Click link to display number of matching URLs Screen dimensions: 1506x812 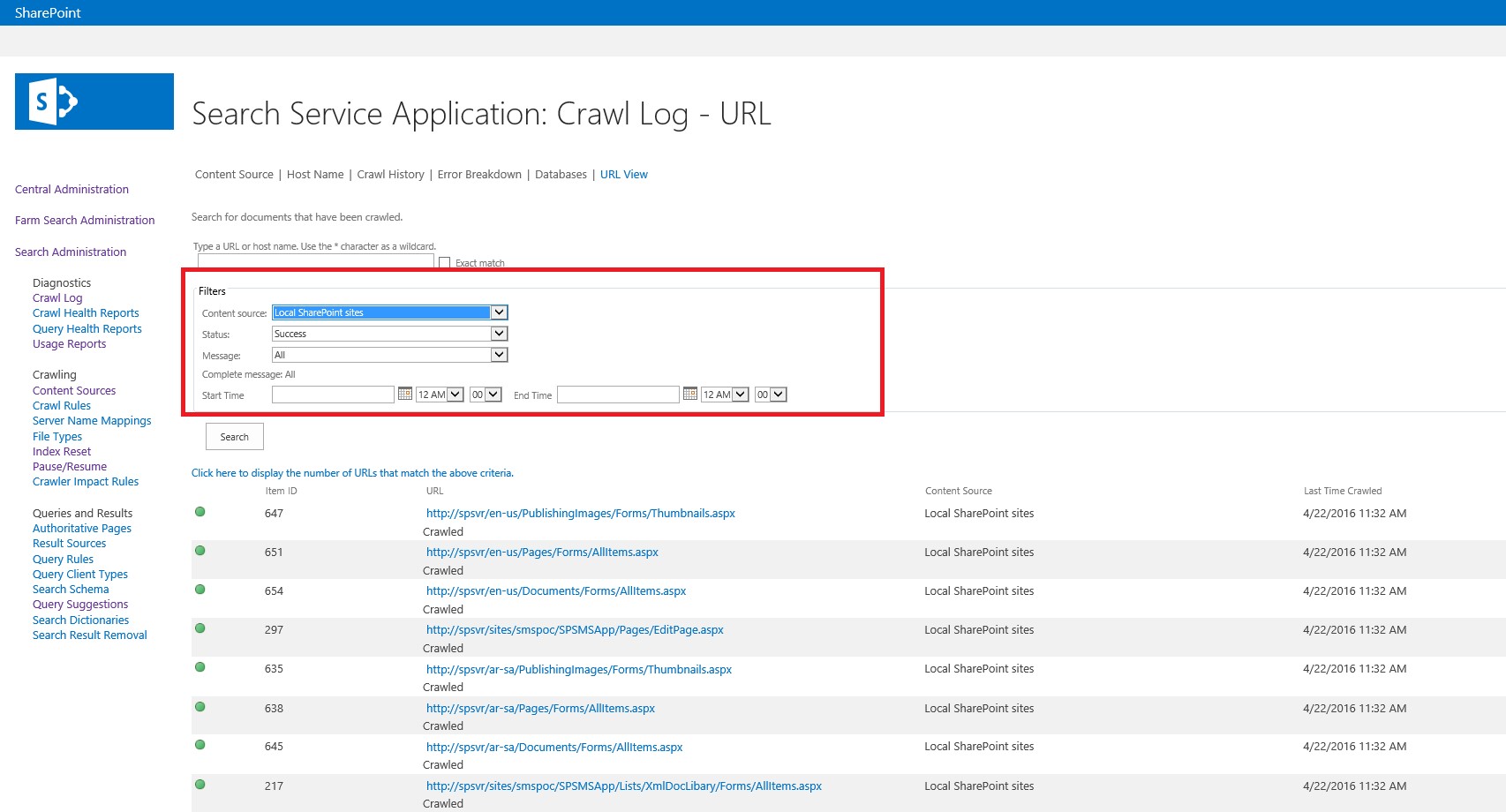(x=352, y=473)
